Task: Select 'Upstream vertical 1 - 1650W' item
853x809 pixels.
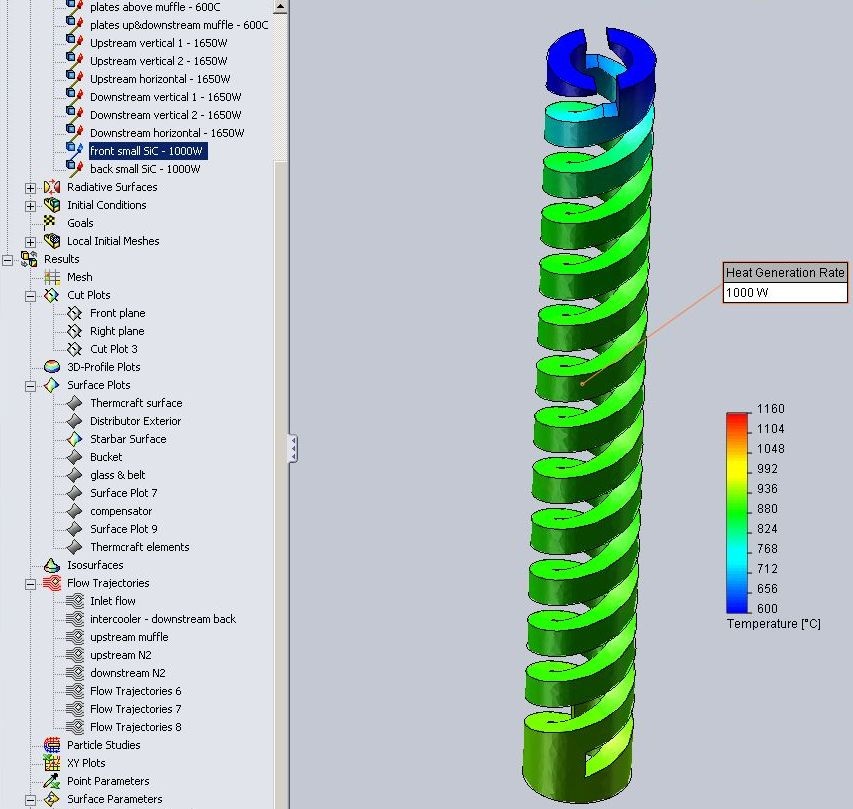Action: [x=159, y=44]
